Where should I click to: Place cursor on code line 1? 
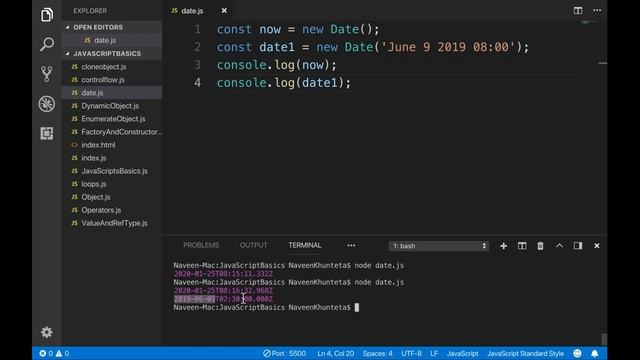coord(298,29)
